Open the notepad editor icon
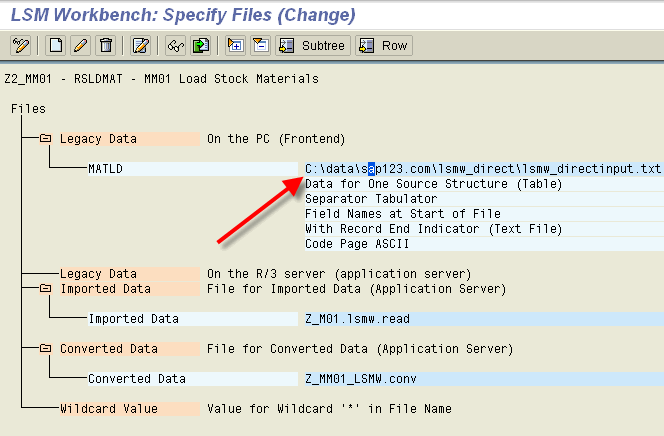 141,45
